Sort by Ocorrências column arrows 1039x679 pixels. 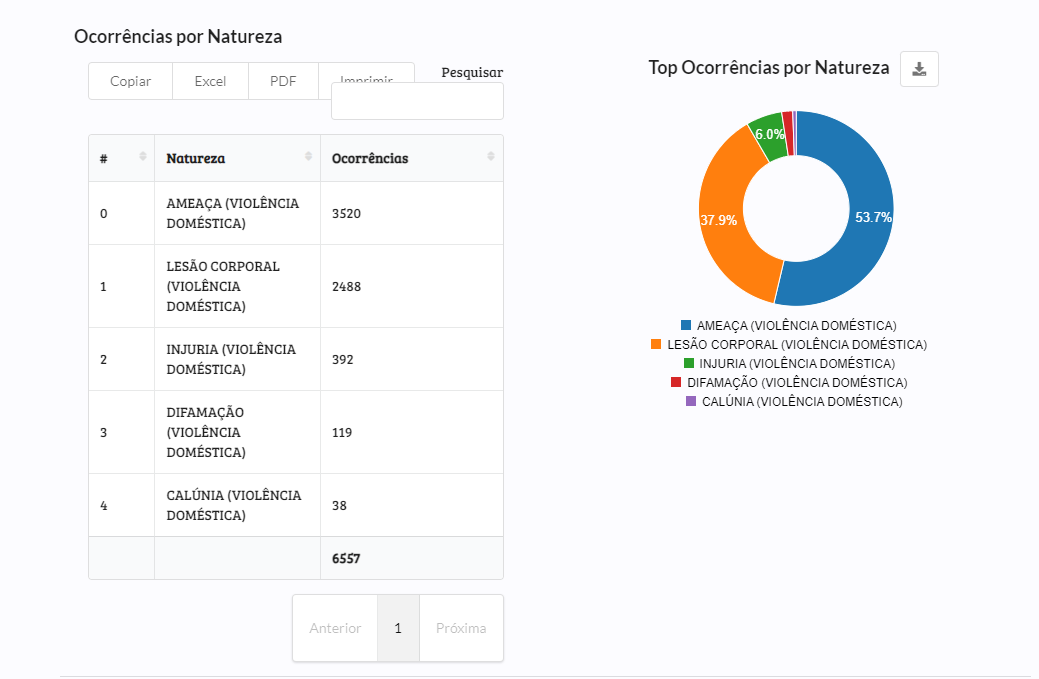click(x=490, y=157)
